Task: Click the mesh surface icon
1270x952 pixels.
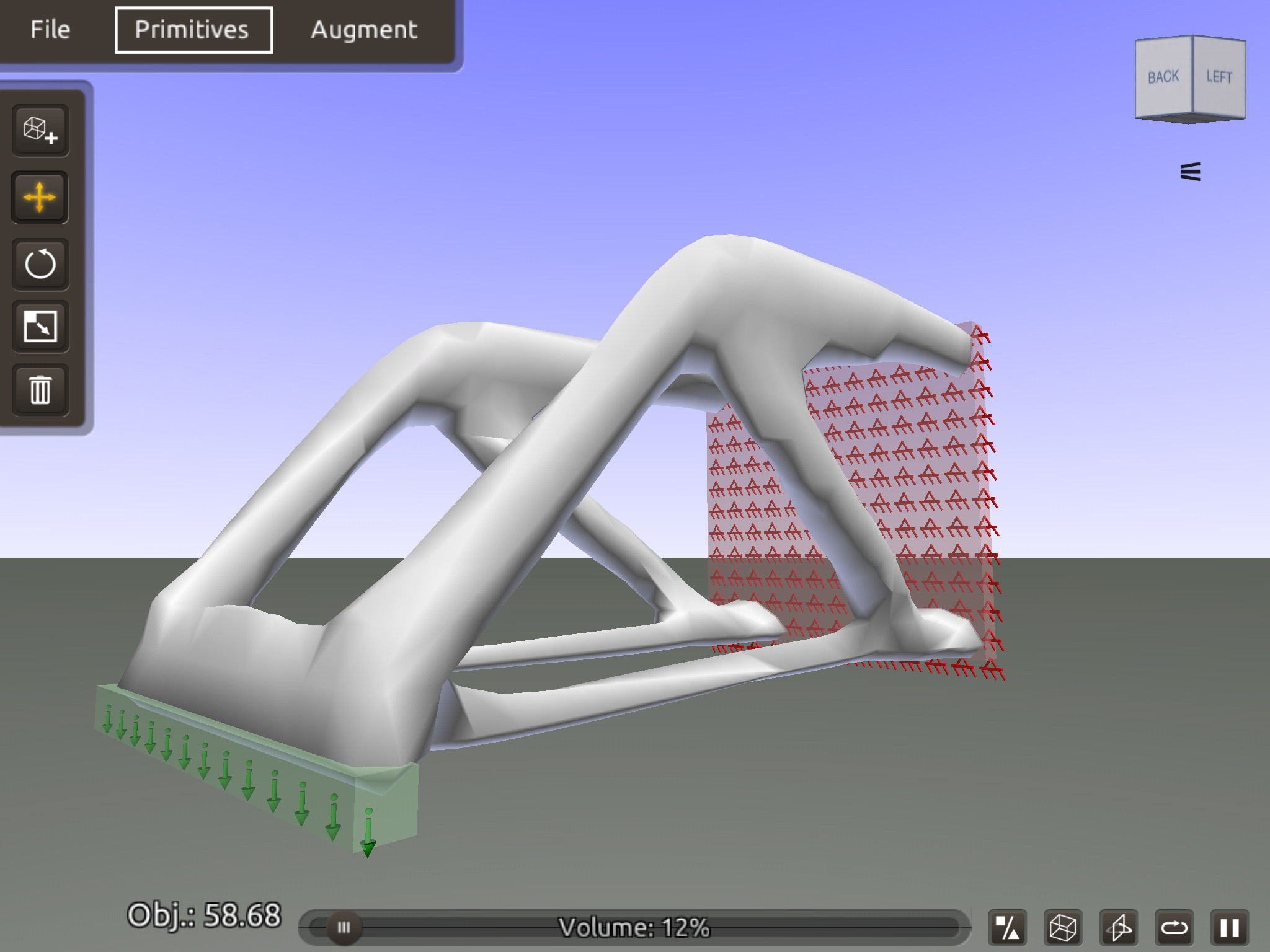Action: [1119, 928]
